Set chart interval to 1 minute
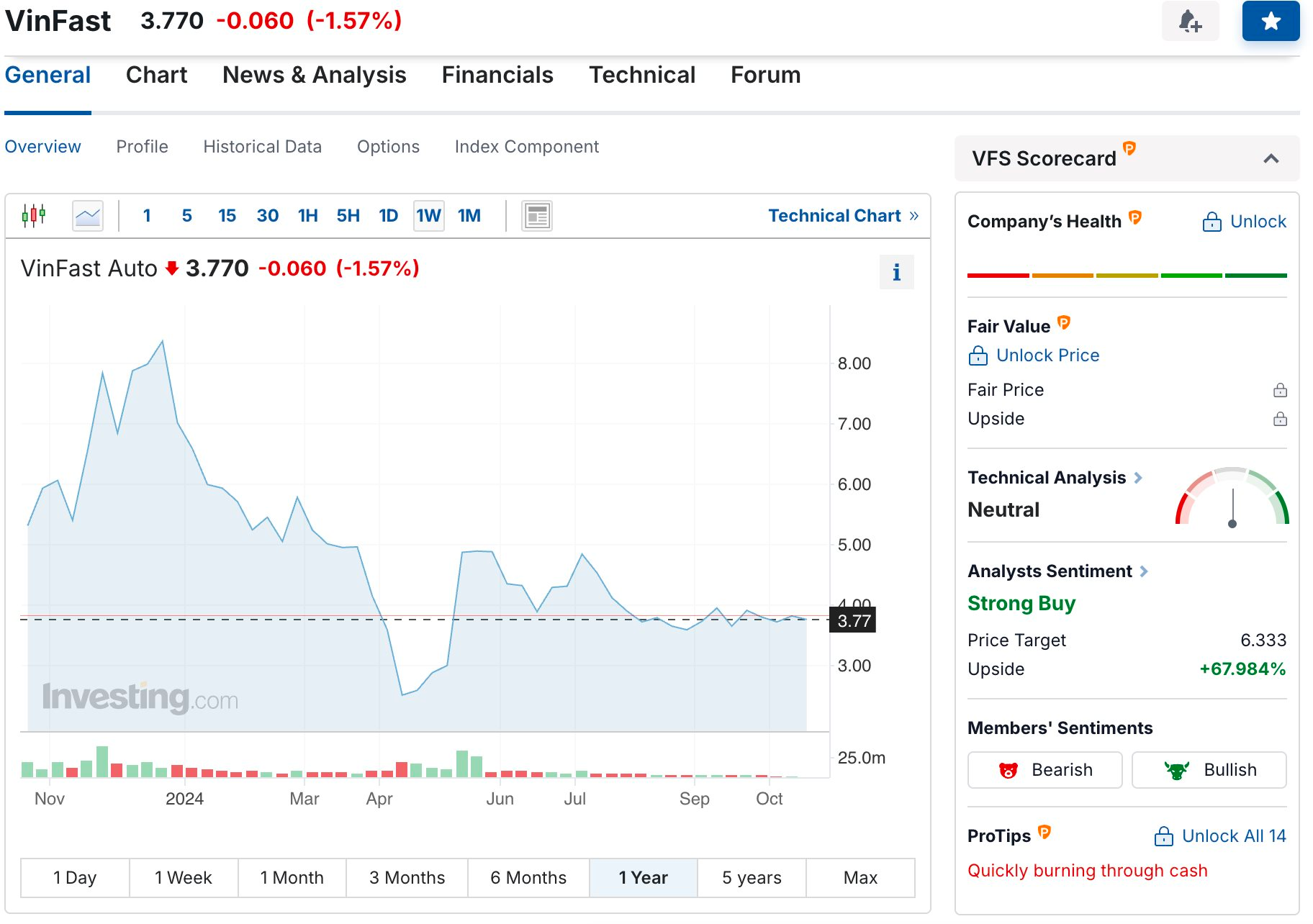Screen dimensions: 1313x924 [x=147, y=216]
